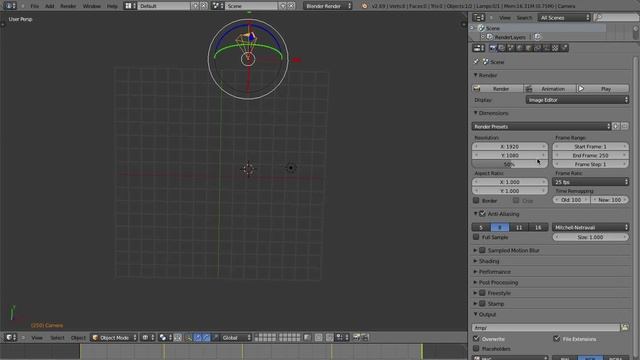Open the Render menu in top bar
640x360 pixels.
click(x=68, y=6)
